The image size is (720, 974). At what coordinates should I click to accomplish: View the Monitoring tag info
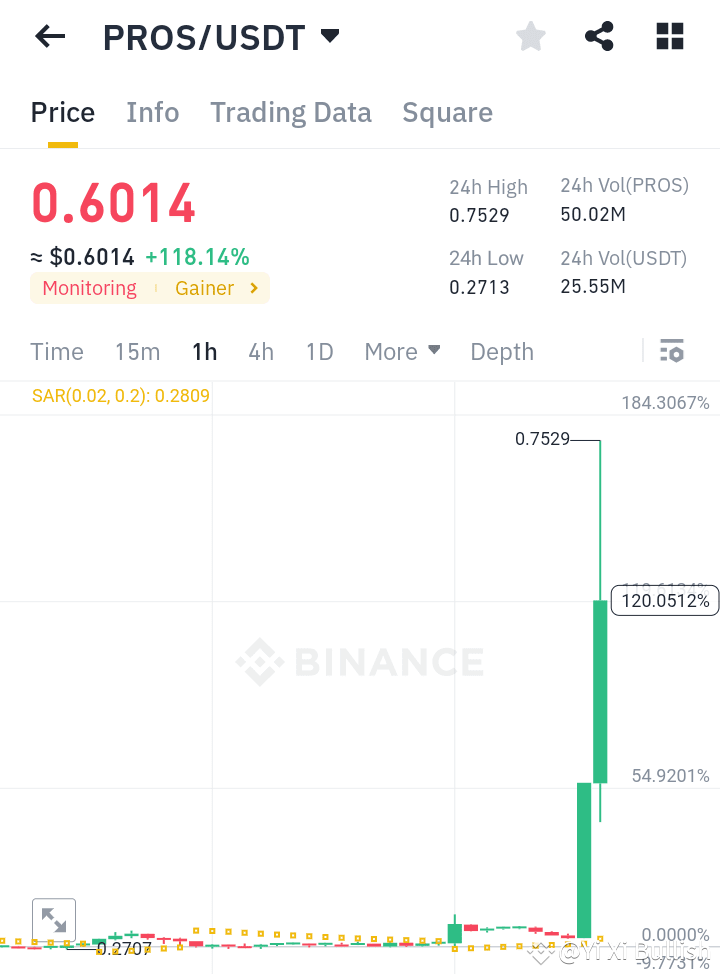click(89, 288)
